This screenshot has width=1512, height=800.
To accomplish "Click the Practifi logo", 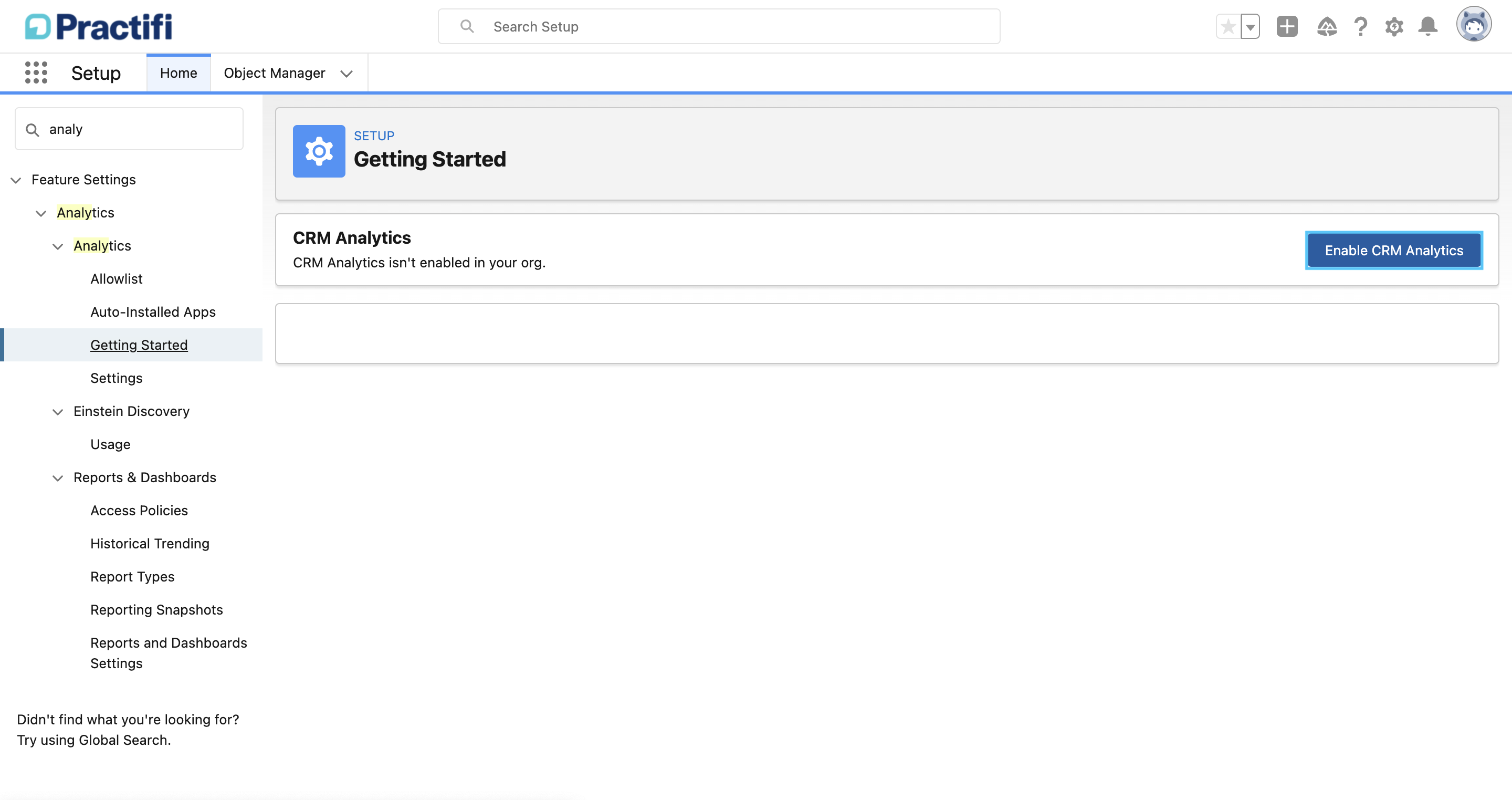I will 99,26.
